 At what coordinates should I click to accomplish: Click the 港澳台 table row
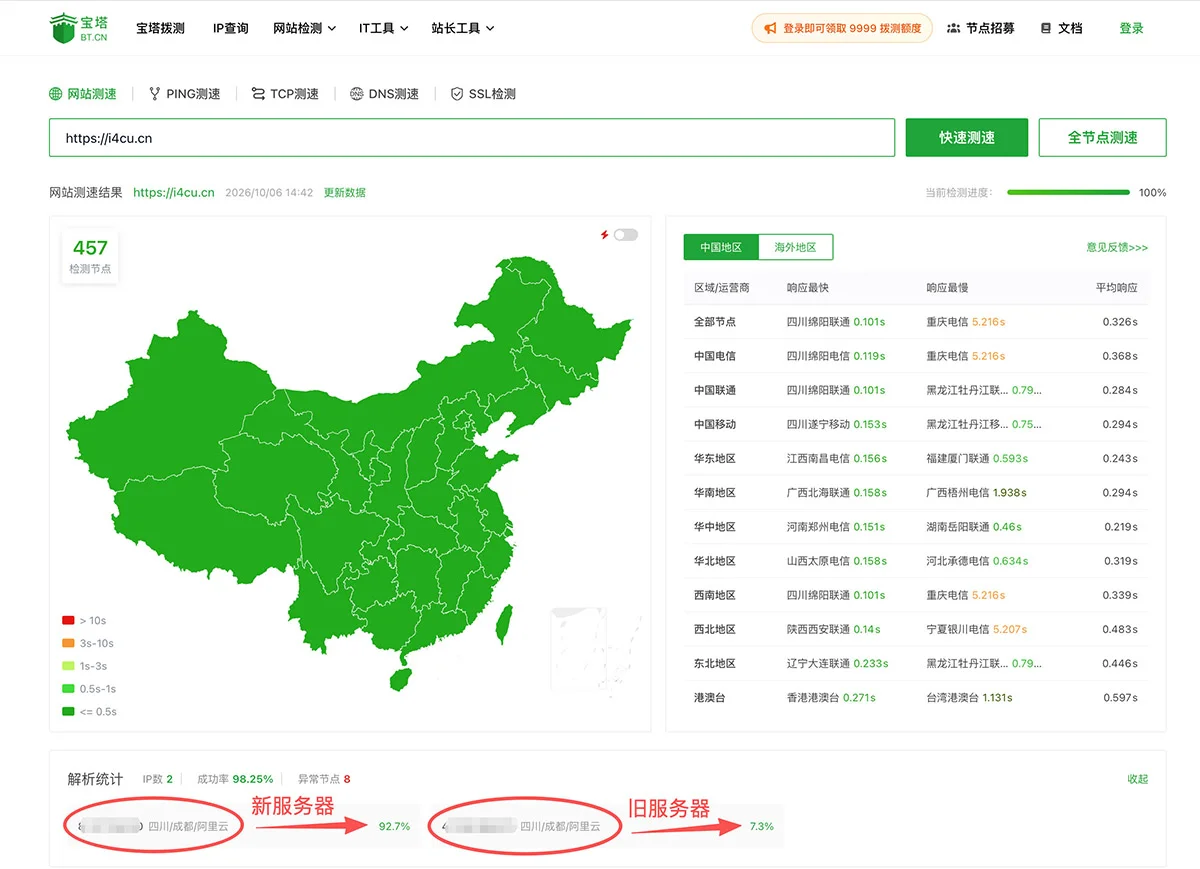pyautogui.click(x=916, y=697)
